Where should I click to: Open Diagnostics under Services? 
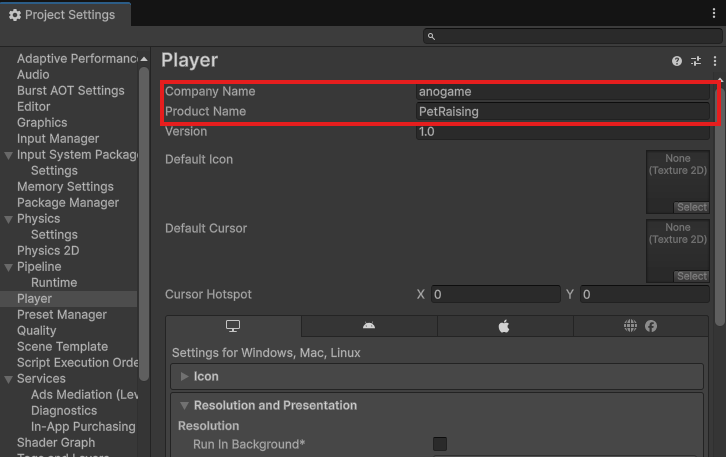pos(64,411)
